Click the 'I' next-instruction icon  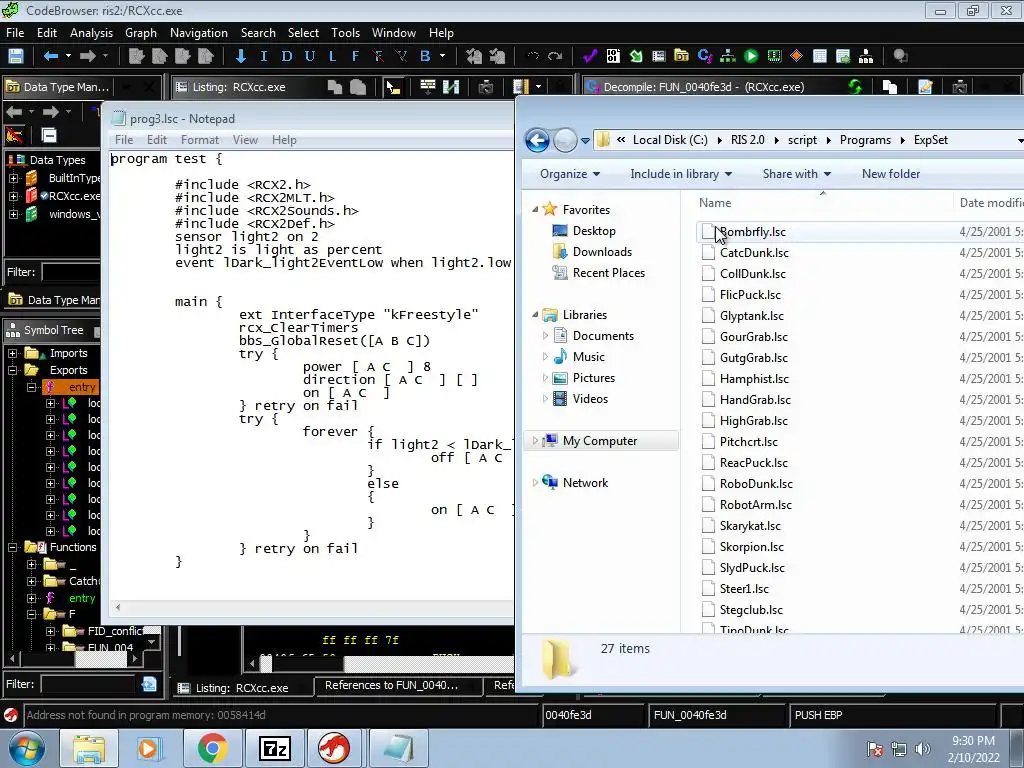tap(264, 56)
